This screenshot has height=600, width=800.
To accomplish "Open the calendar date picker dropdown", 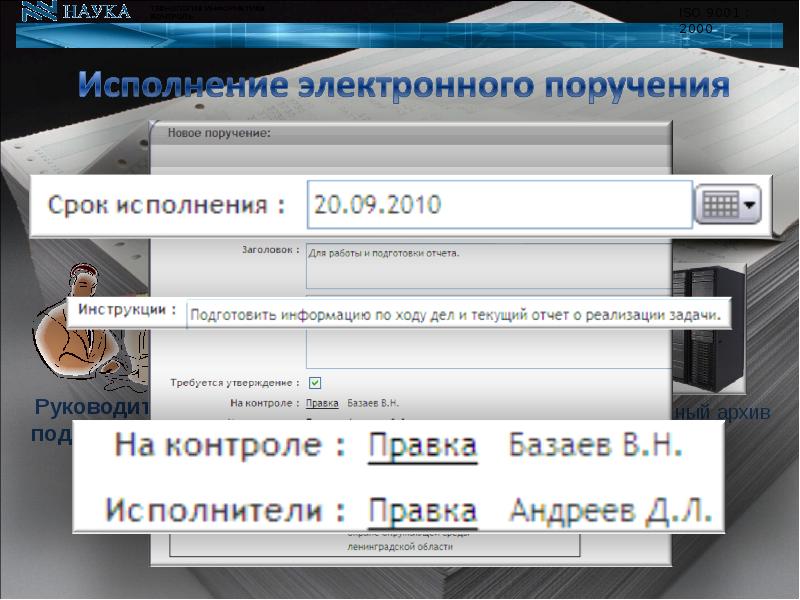I will 728,205.
